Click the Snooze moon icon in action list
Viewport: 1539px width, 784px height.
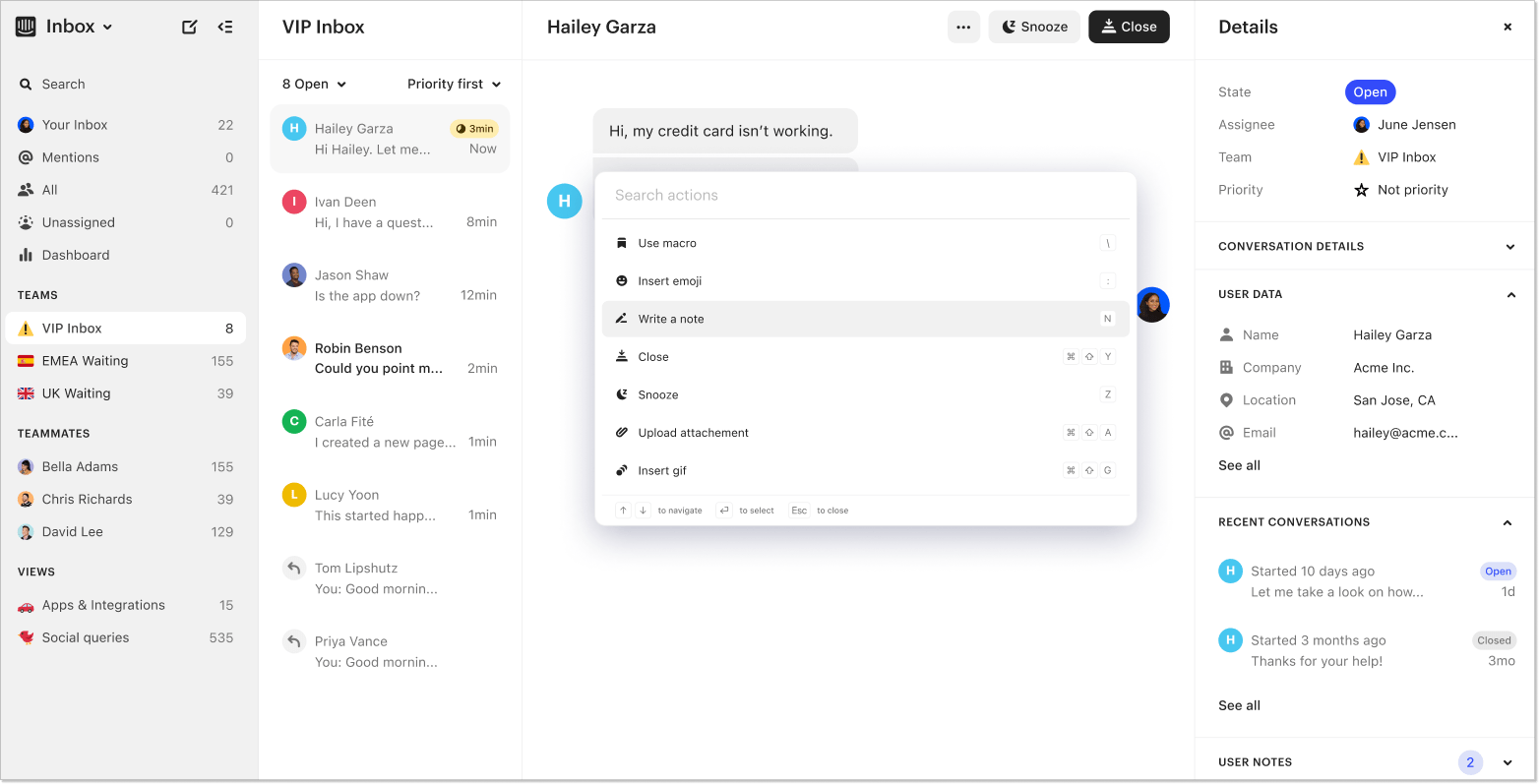(x=622, y=394)
